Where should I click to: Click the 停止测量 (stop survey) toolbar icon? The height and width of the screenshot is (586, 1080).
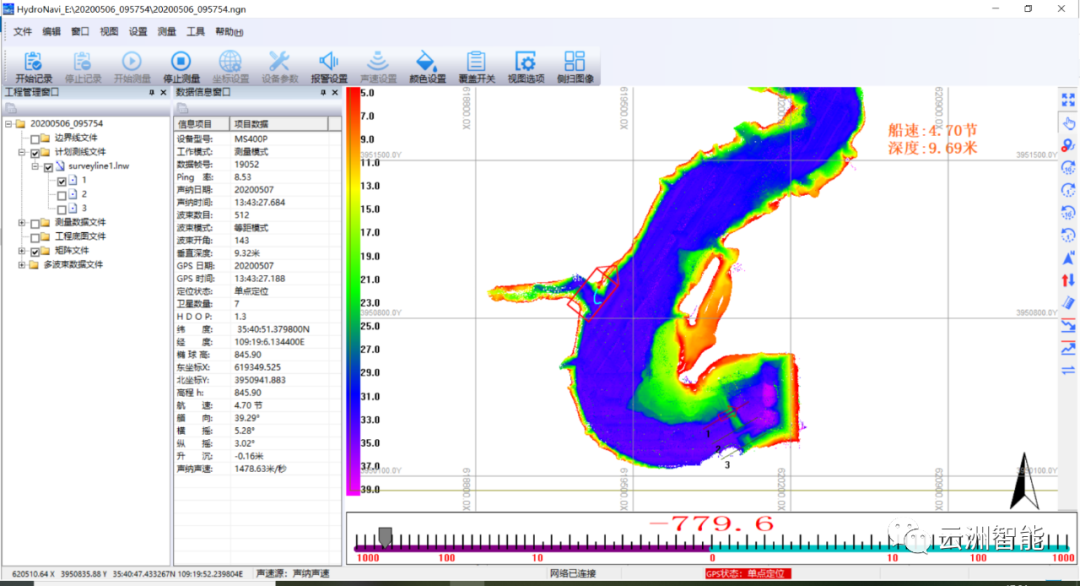(x=181, y=62)
